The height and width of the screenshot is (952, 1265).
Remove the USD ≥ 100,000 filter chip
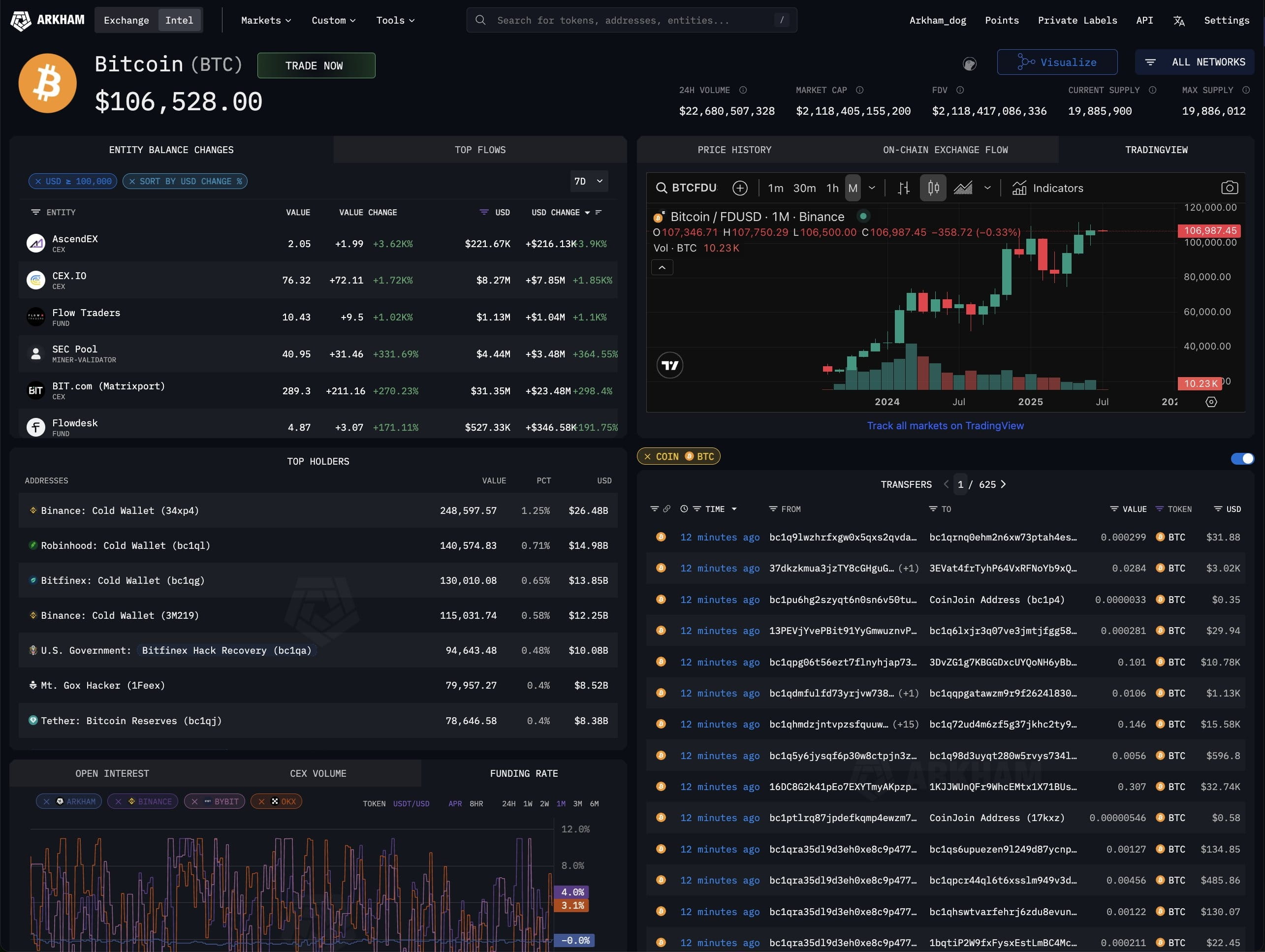(x=38, y=181)
